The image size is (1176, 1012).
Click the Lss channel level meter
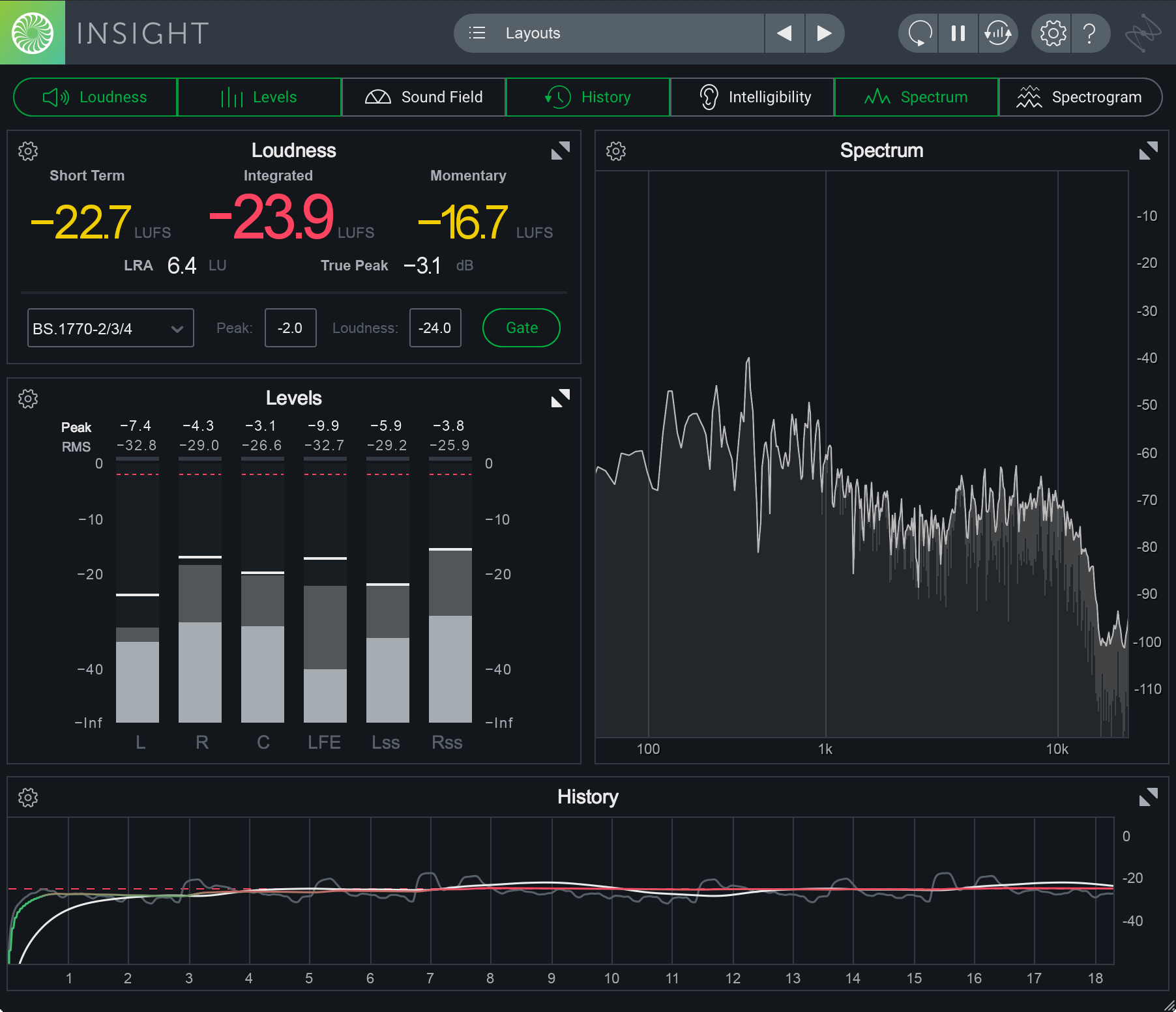point(388,590)
